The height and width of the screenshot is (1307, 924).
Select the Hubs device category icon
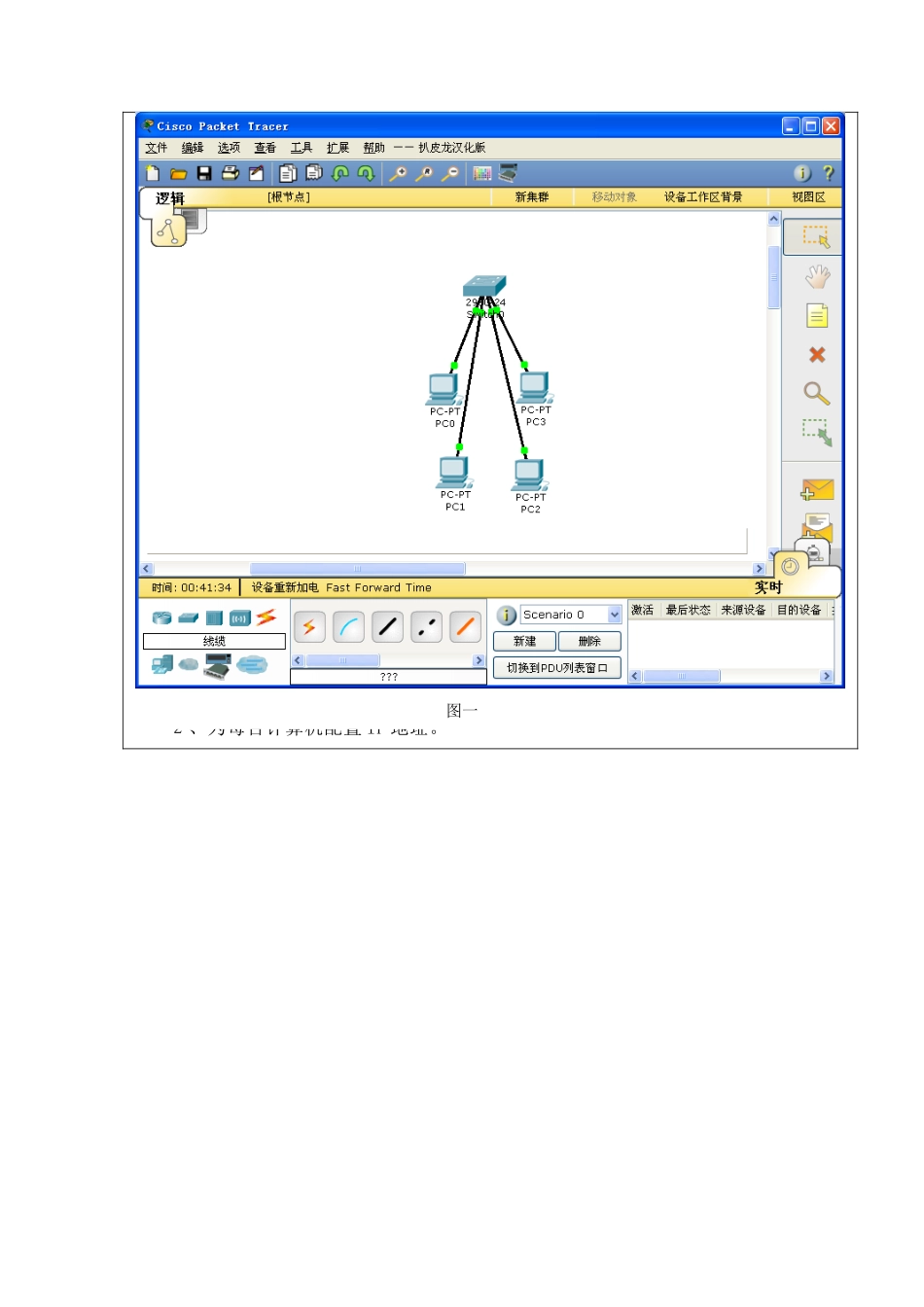214,618
